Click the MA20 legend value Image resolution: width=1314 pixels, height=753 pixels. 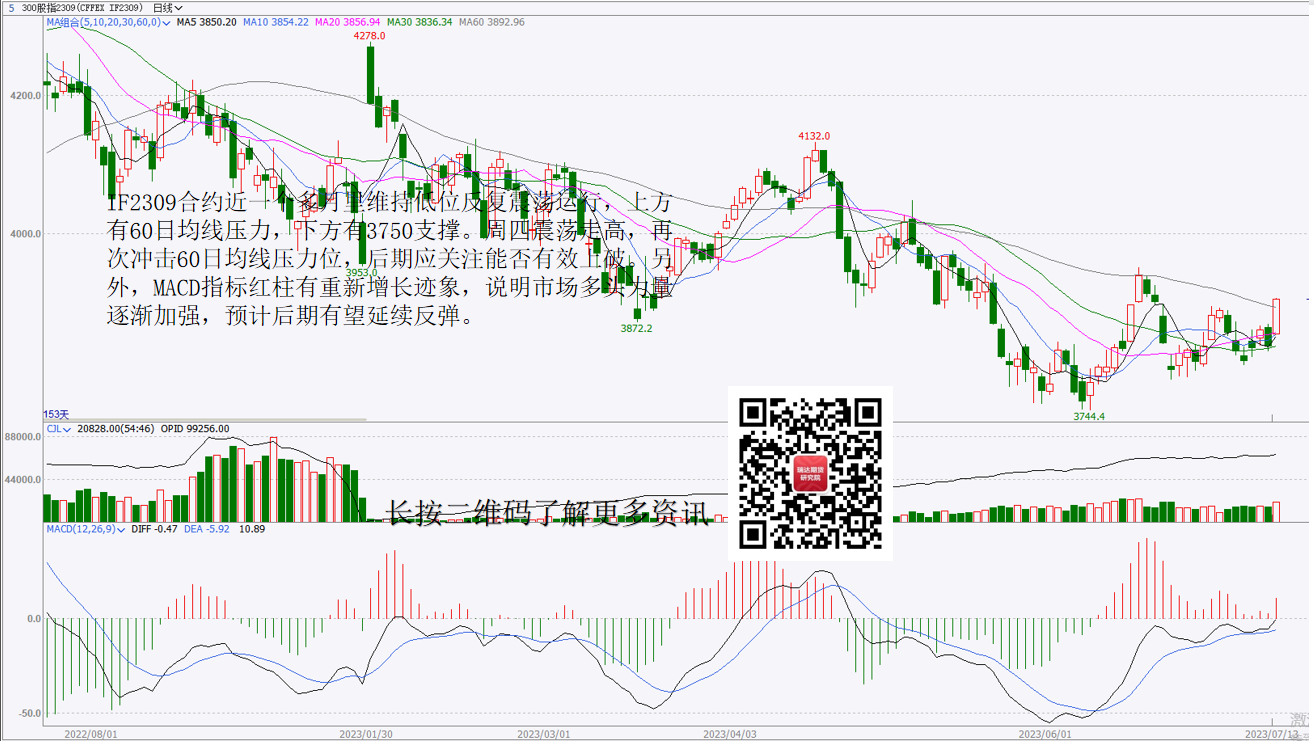point(347,22)
